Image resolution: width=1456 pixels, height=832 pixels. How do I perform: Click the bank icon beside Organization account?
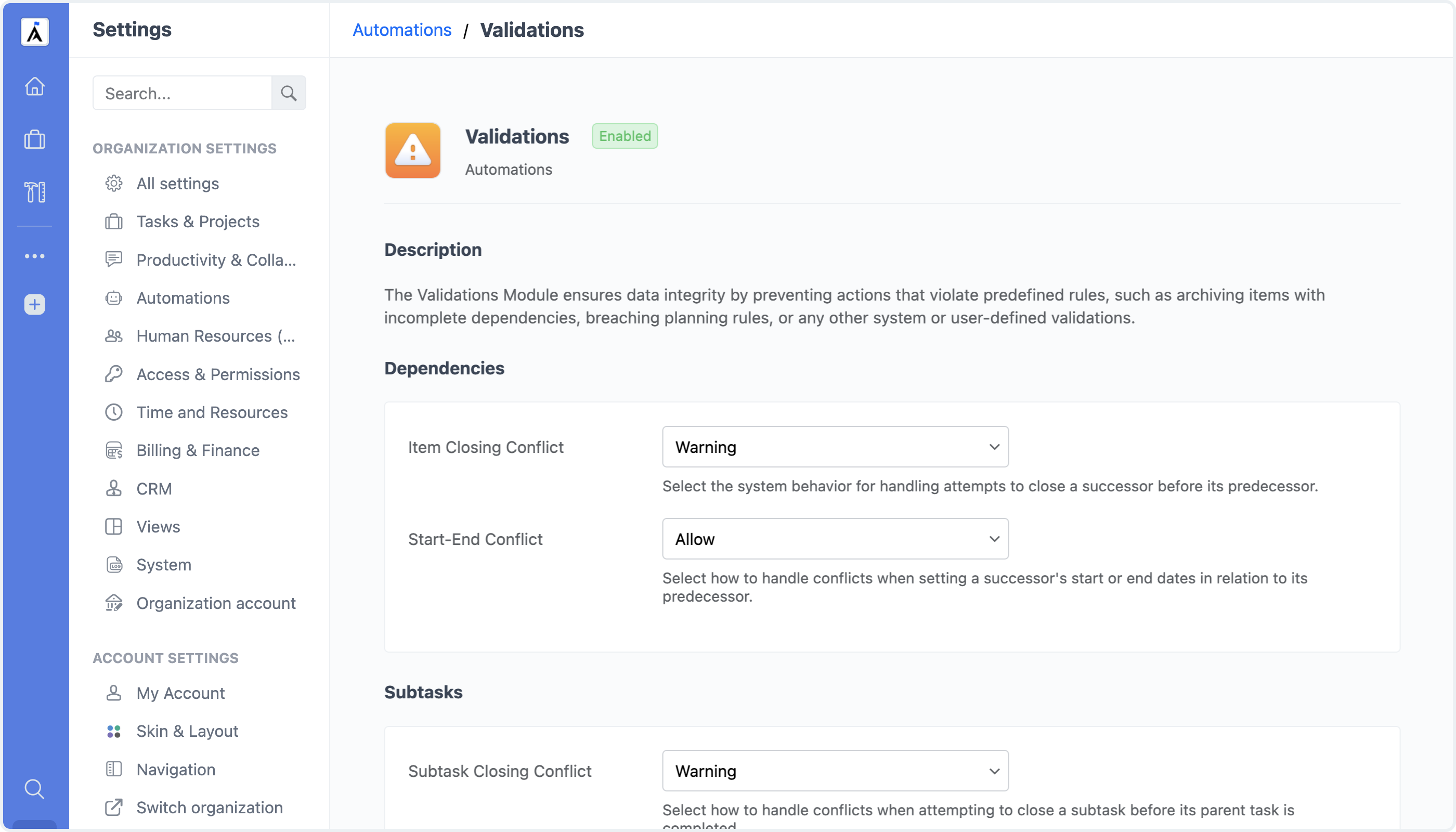[x=114, y=603]
